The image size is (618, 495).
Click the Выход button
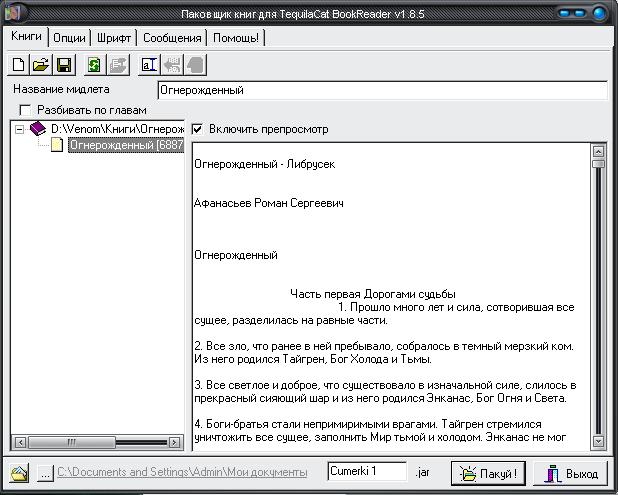tap(571, 473)
